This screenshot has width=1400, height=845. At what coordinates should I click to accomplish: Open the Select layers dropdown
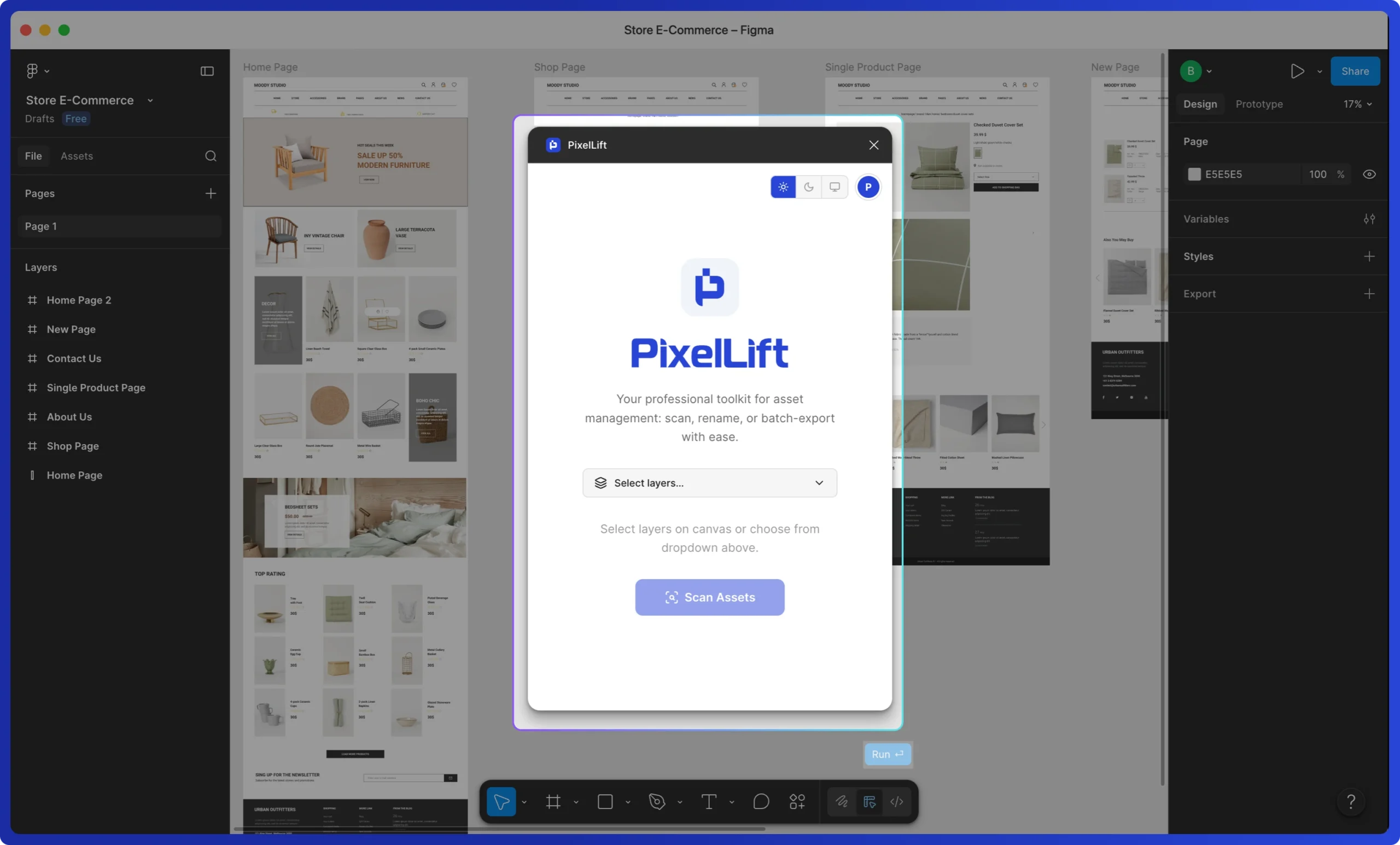pyautogui.click(x=710, y=483)
